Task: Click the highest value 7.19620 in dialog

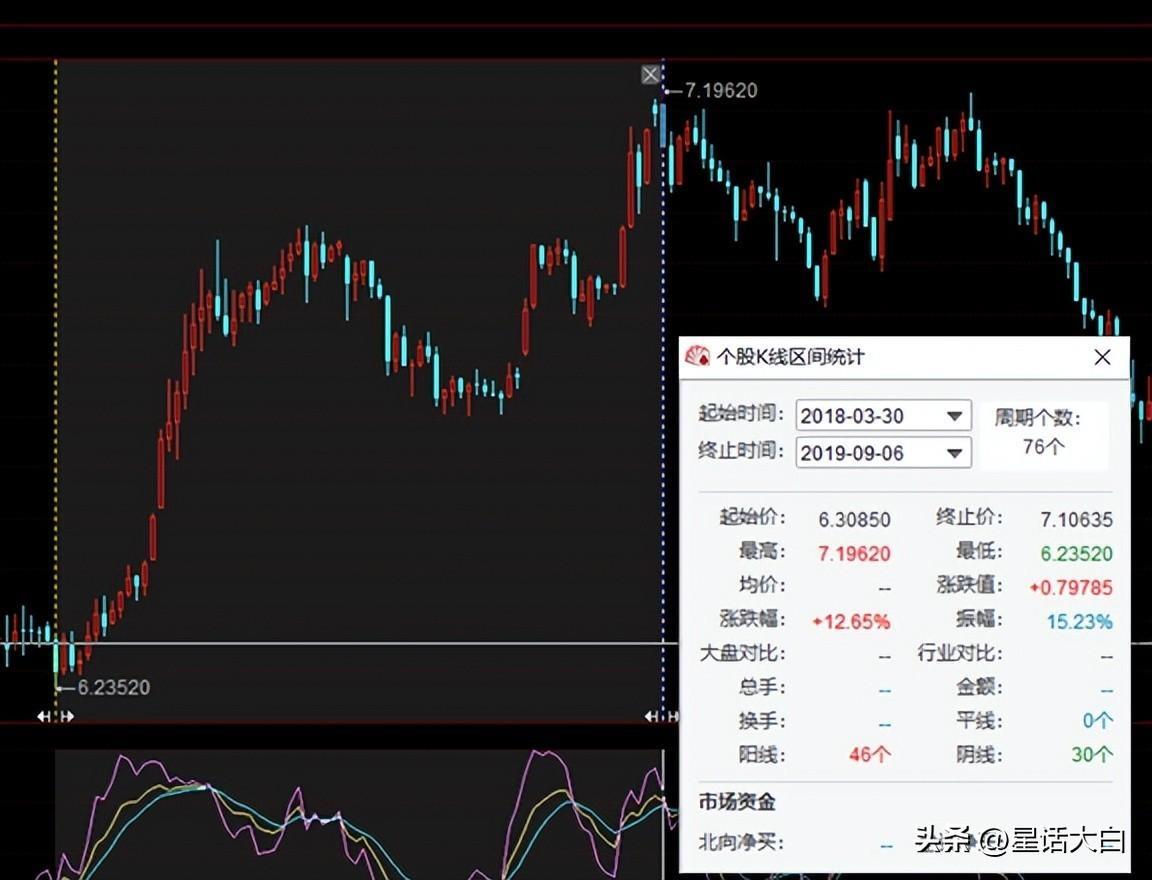Action: pyautogui.click(x=854, y=554)
